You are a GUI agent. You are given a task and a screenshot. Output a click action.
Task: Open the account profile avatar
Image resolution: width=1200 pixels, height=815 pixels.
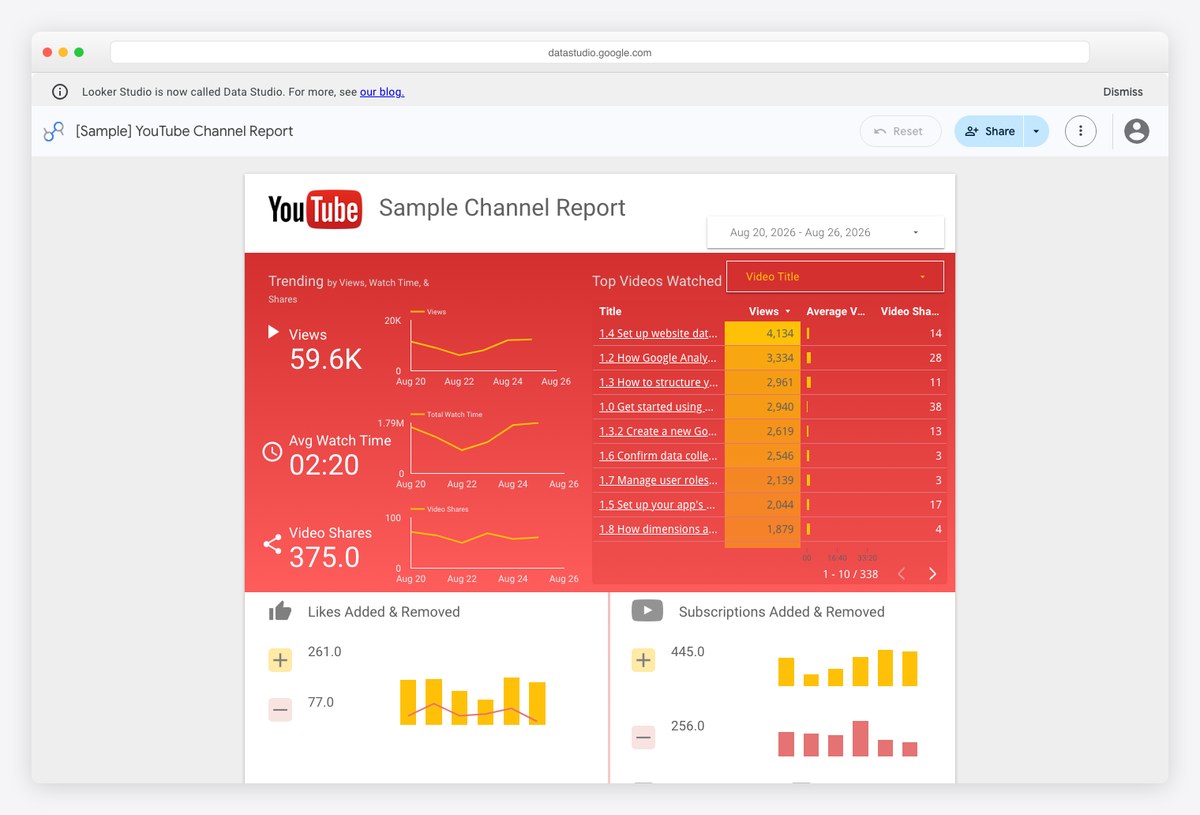click(x=1136, y=131)
